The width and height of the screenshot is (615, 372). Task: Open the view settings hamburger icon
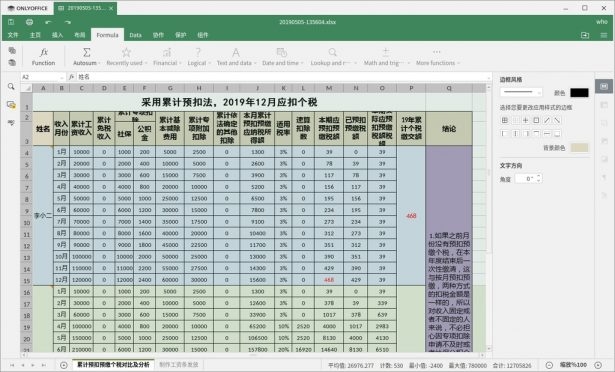pyautogui.click(x=604, y=35)
